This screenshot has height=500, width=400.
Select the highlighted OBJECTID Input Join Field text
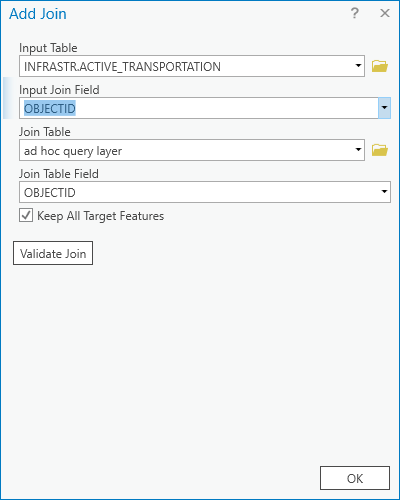pos(50,108)
